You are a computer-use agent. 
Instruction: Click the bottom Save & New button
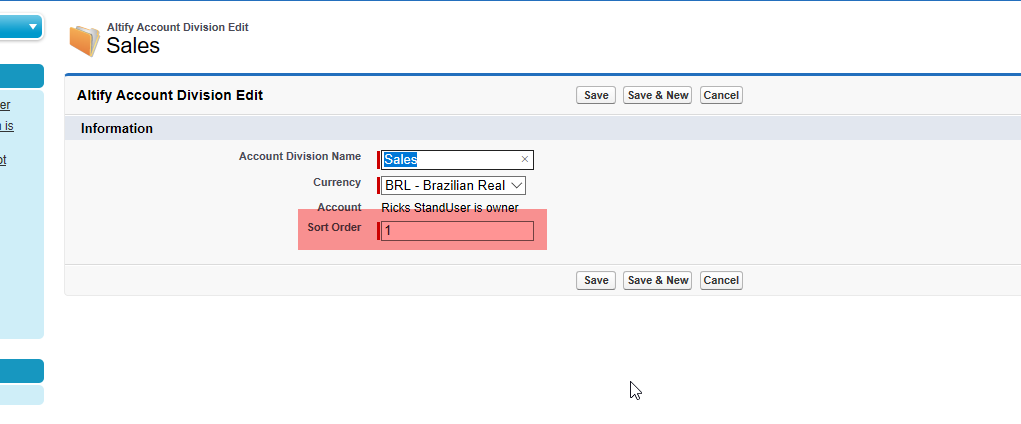pos(657,280)
